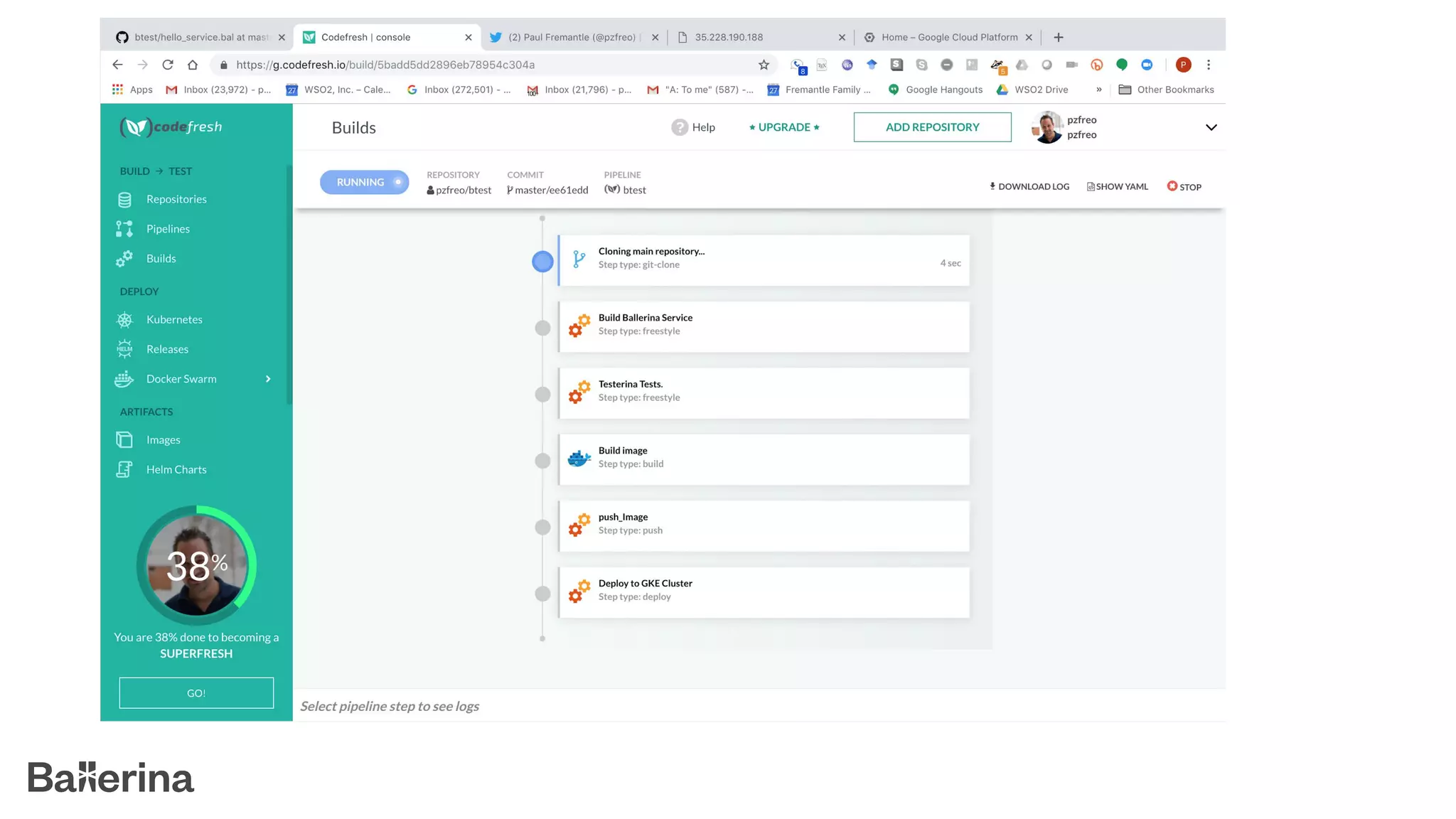Open the pzfreo account dropdown chevron
The height and width of the screenshot is (819, 1456).
coord(1211,127)
